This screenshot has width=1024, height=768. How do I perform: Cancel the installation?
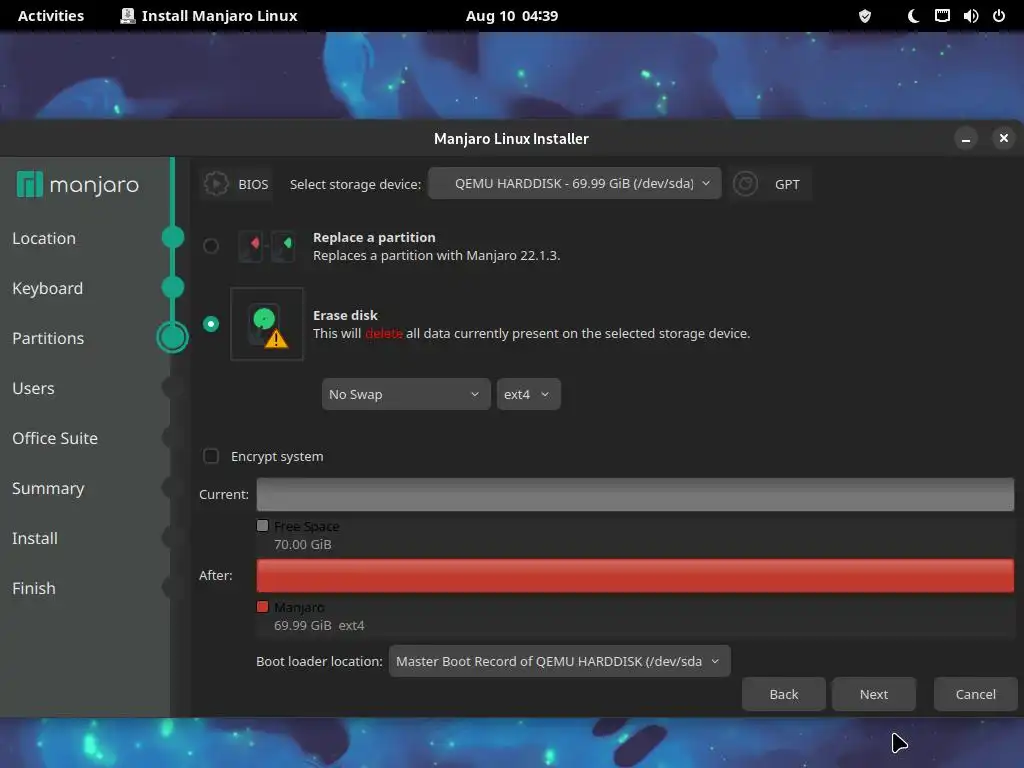[976, 694]
